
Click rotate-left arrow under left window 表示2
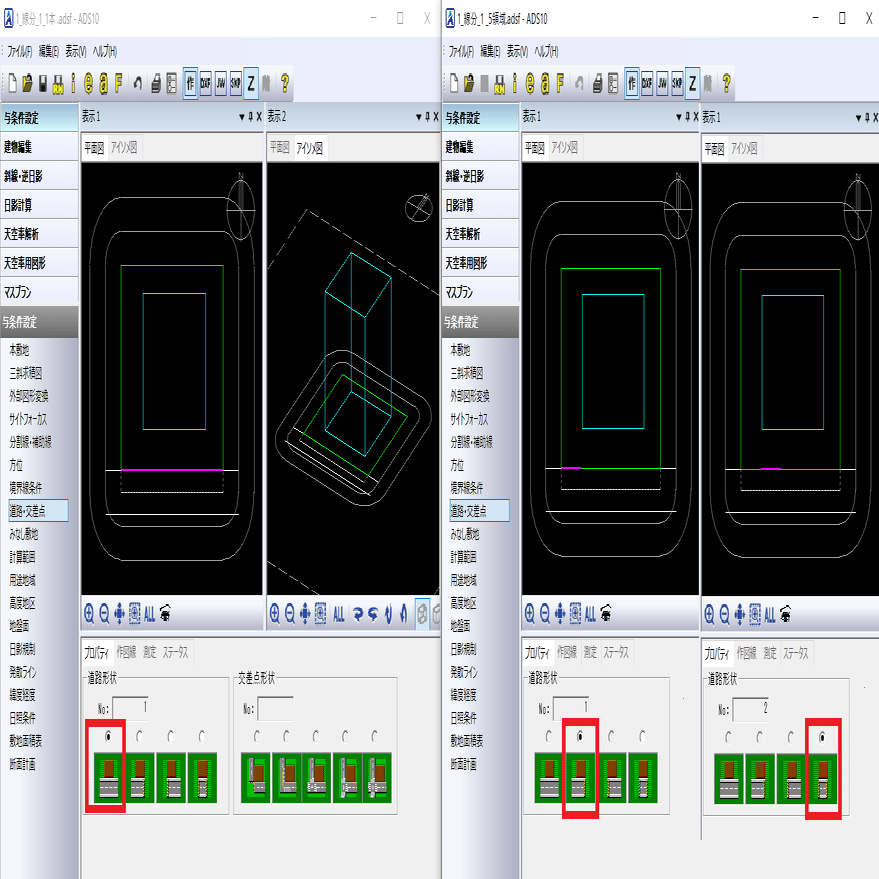click(373, 614)
